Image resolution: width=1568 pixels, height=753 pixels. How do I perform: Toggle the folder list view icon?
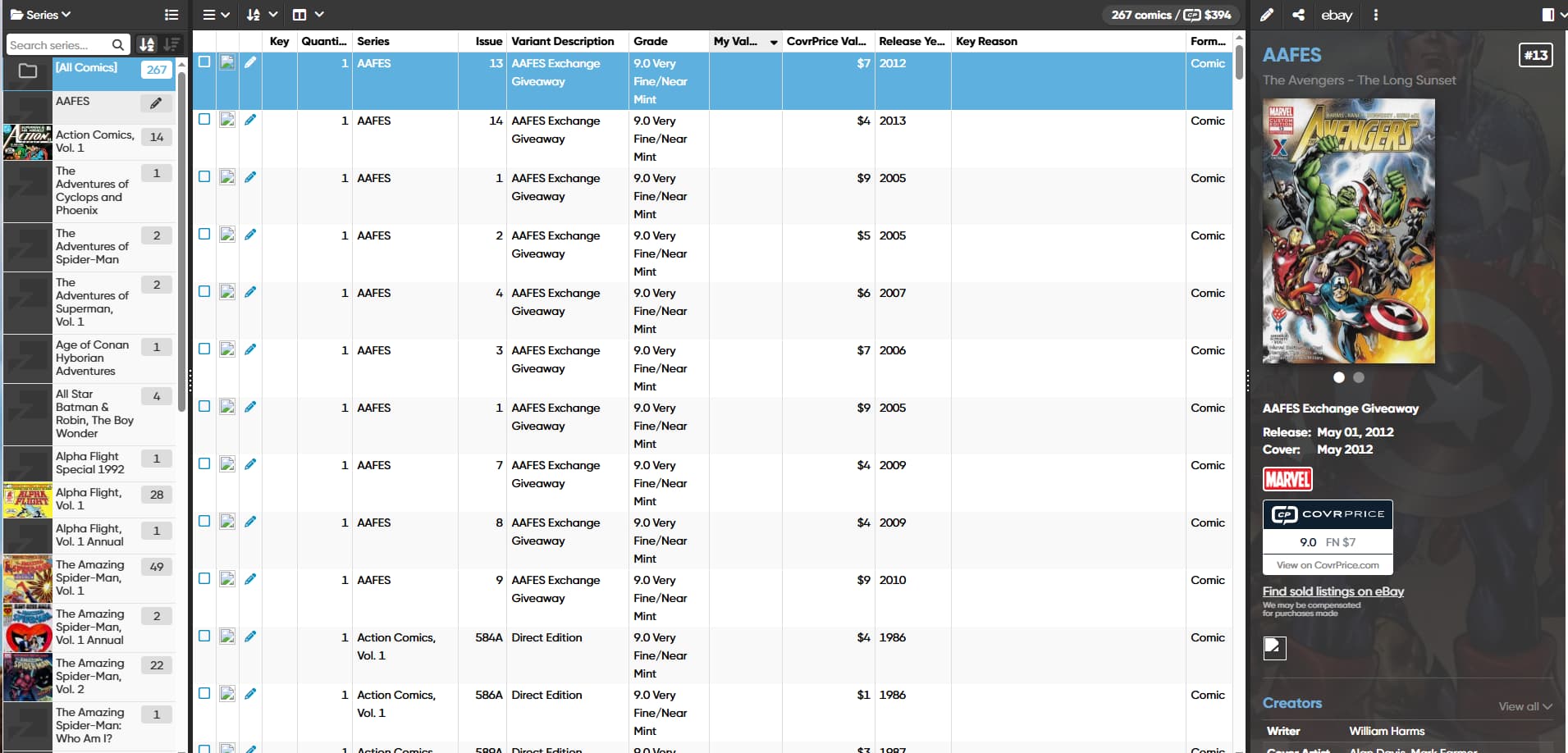tap(171, 15)
